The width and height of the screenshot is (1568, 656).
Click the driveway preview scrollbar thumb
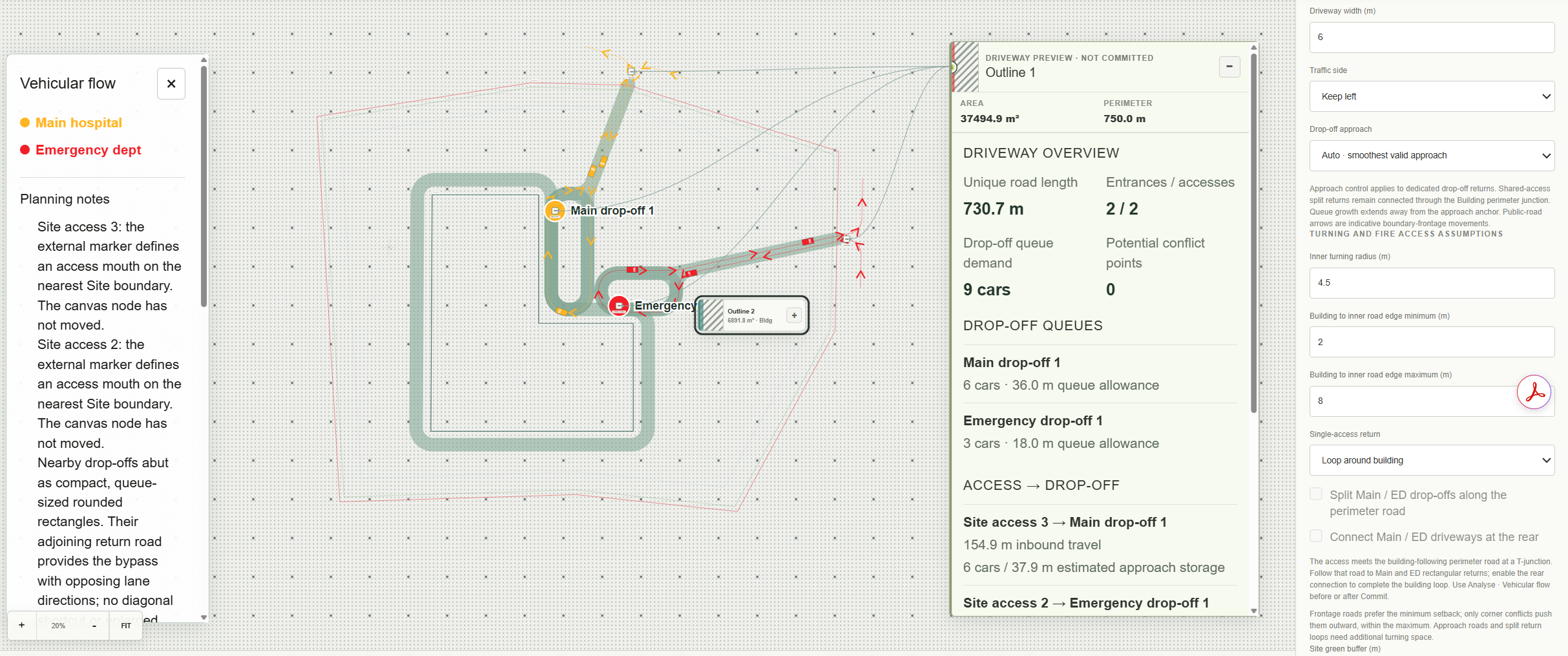coord(1254,233)
